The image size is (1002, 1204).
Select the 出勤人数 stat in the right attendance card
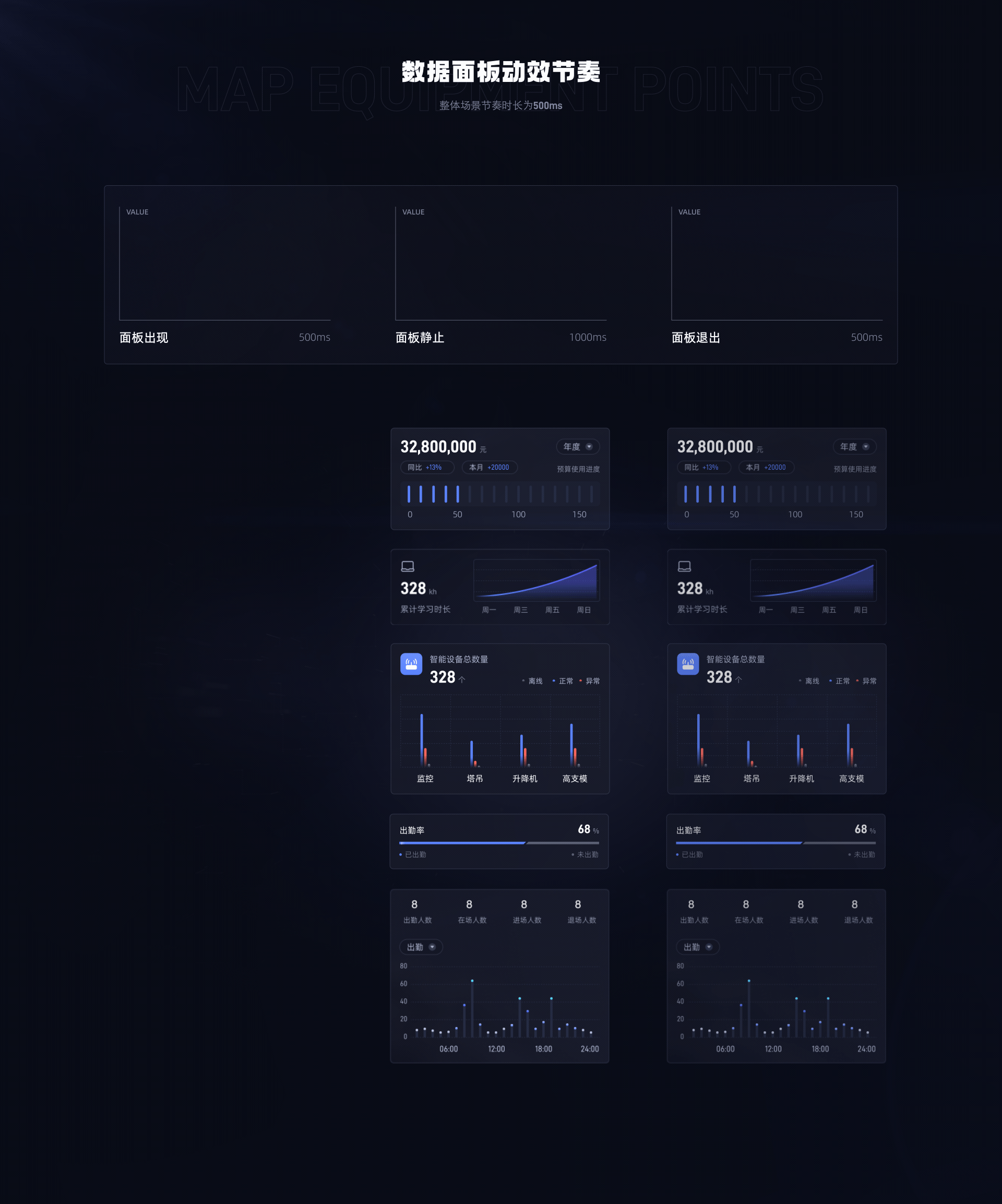click(x=694, y=912)
